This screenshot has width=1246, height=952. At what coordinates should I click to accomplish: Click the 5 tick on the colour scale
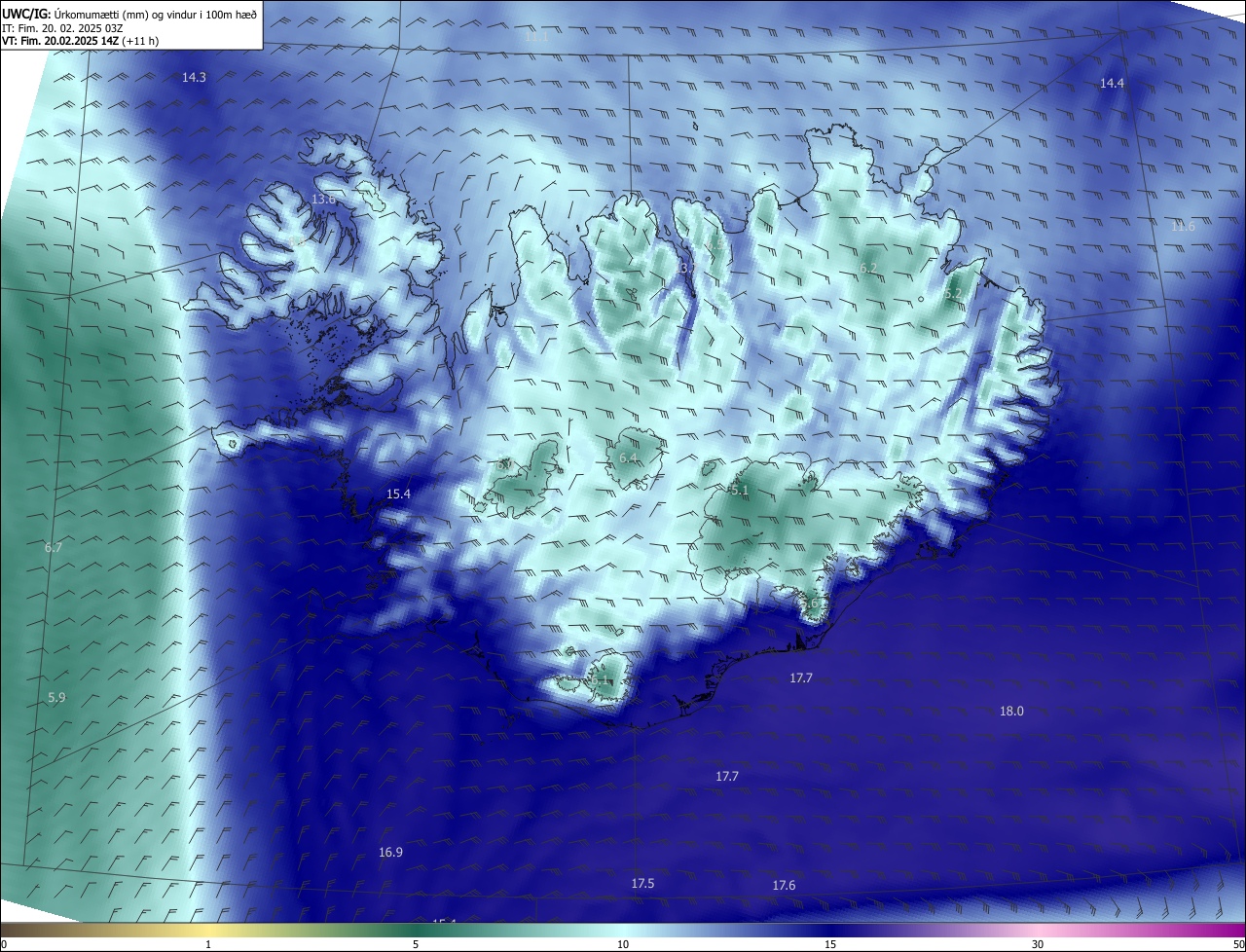point(416,944)
